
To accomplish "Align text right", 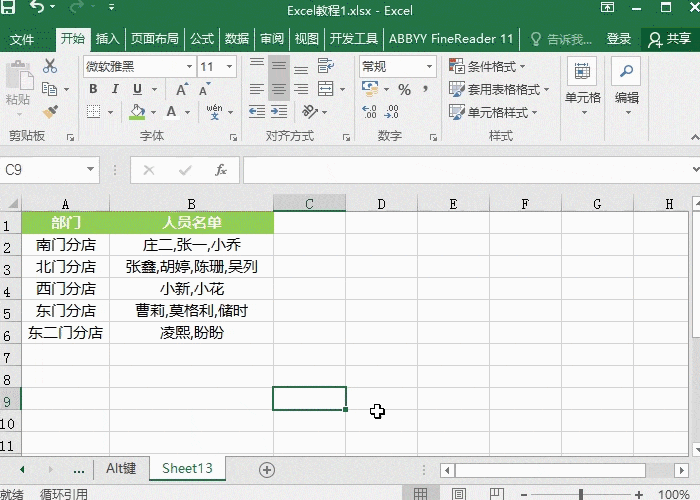I will 301,89.
